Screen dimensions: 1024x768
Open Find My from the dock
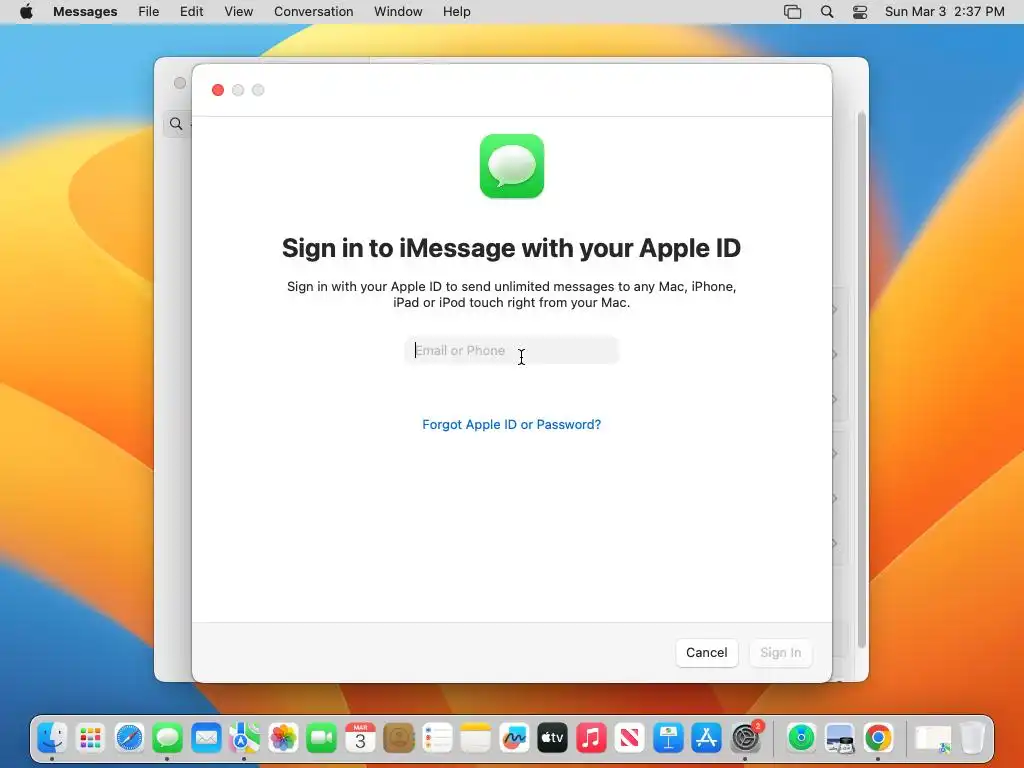click(801, 738)
